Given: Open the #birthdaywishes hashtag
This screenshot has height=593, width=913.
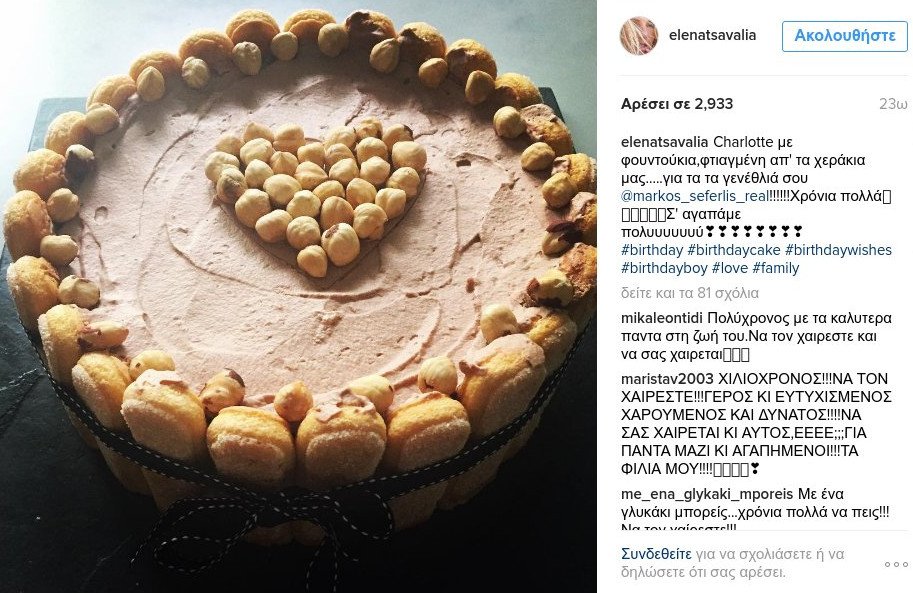Looking at the screenshot, I should (838, 250).
